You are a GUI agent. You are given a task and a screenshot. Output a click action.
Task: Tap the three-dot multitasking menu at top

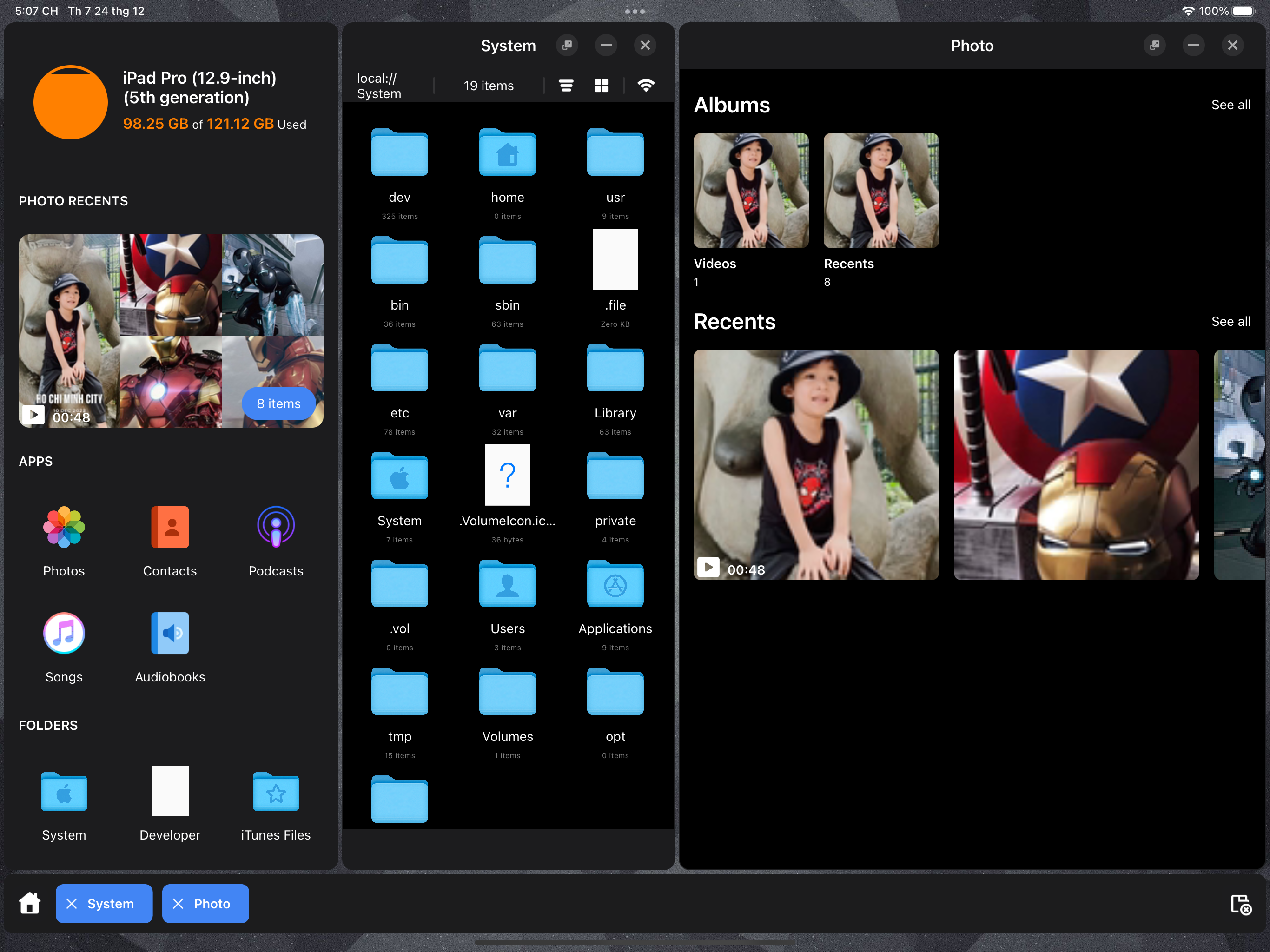click(635, 11)
